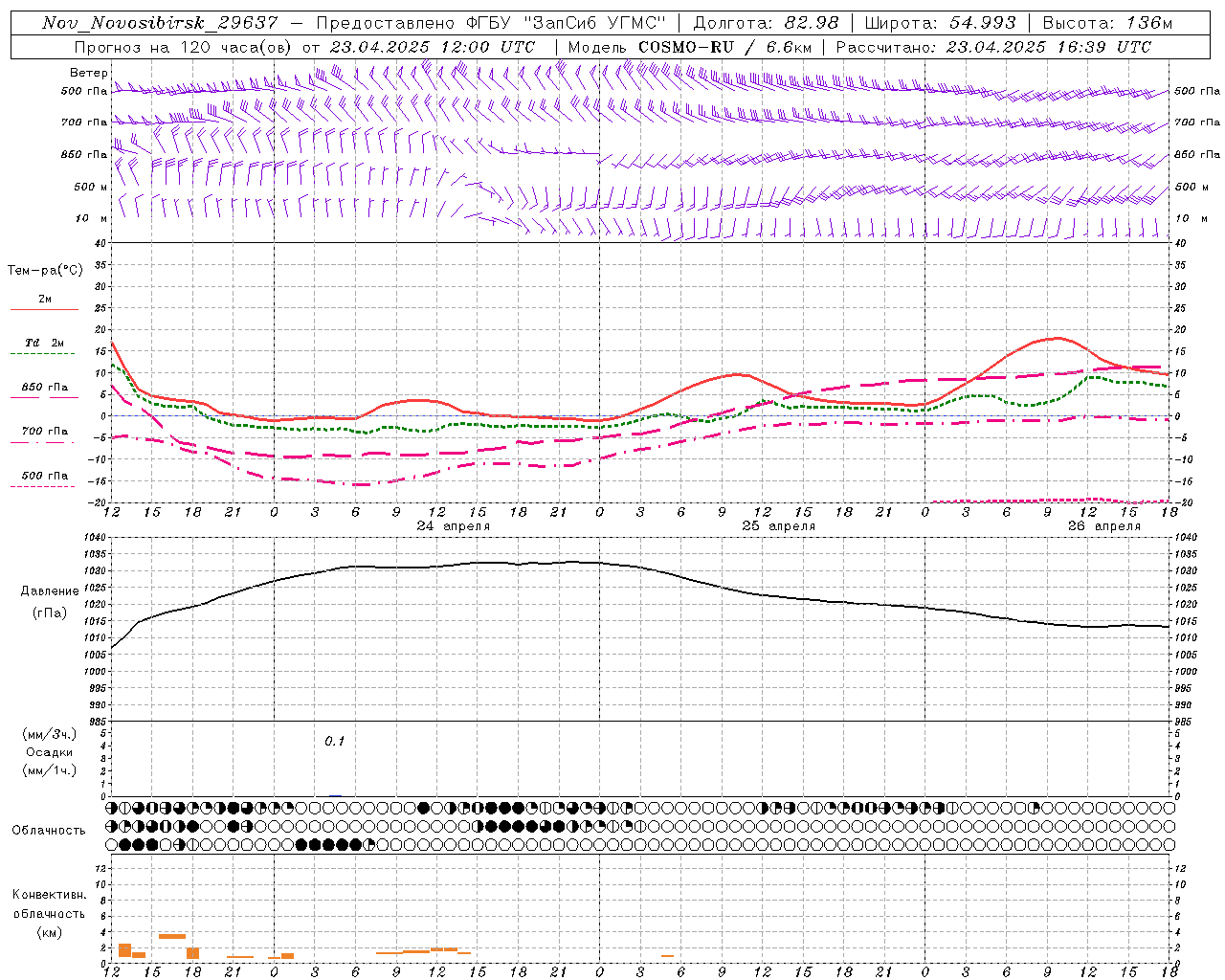Select the 2м temperature legend line
1225x980 pixels.
44,302
